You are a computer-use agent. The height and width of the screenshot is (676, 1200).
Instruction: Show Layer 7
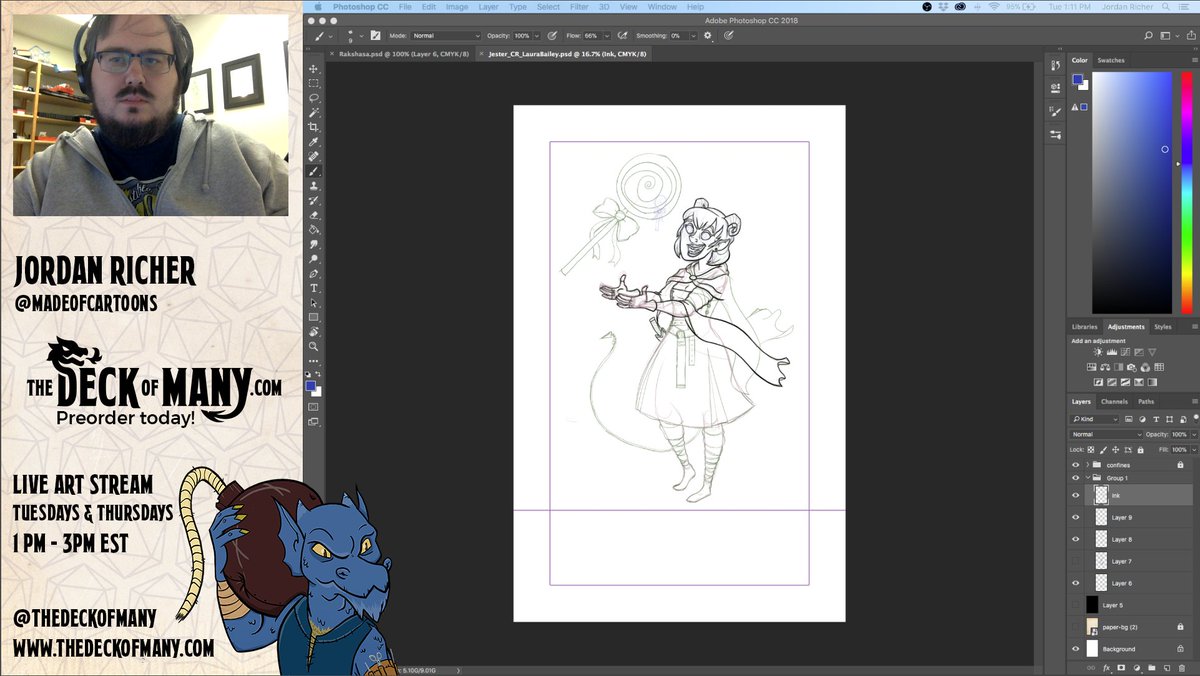click(x=1075, y=561)
